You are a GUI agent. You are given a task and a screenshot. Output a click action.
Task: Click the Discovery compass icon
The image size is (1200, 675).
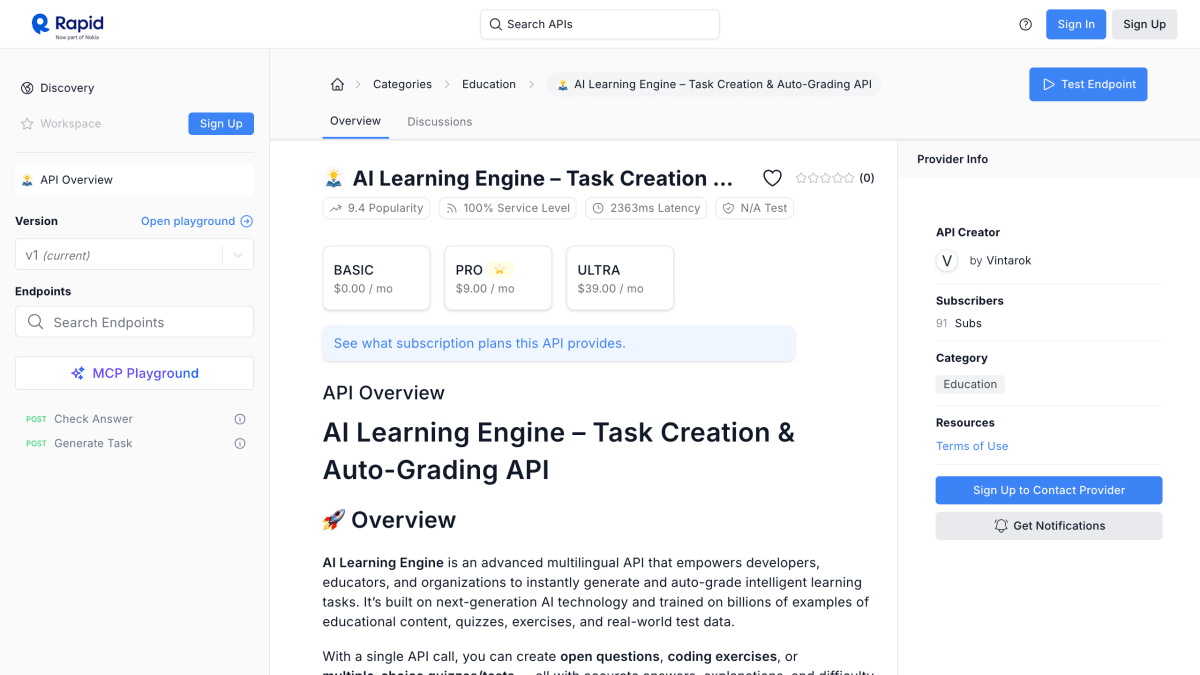tap(27, 88)
